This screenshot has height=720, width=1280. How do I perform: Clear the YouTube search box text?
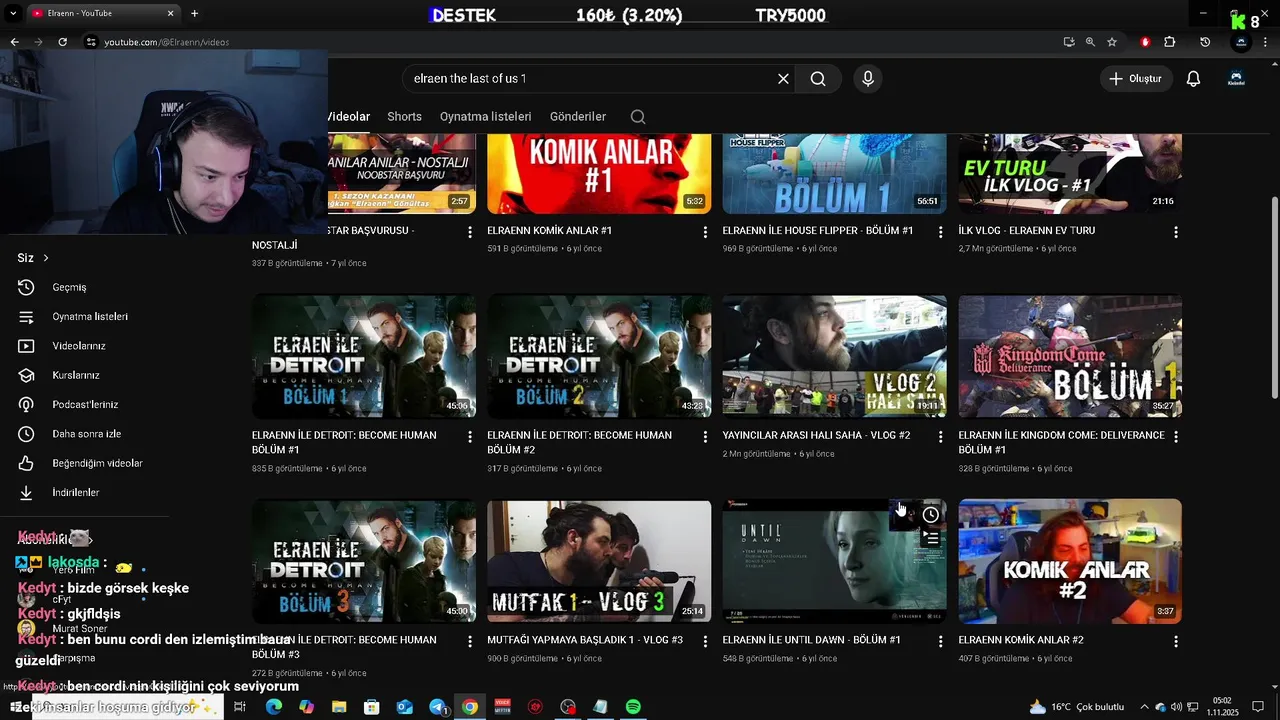click(x=783, y=79)
